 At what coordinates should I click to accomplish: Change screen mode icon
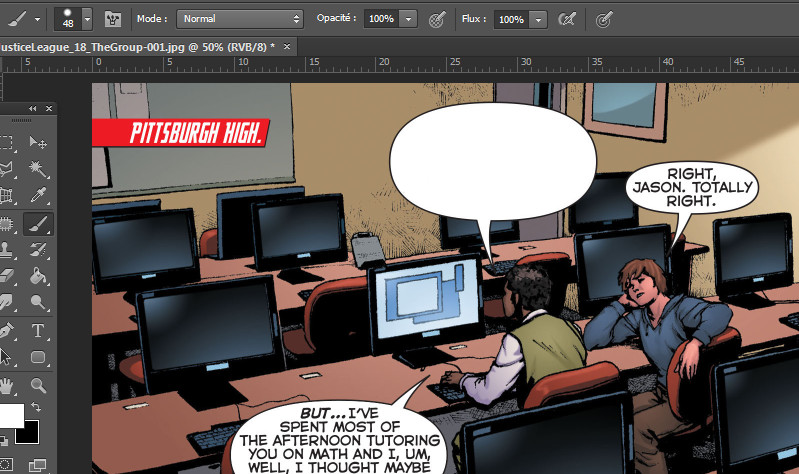point(37,465)
